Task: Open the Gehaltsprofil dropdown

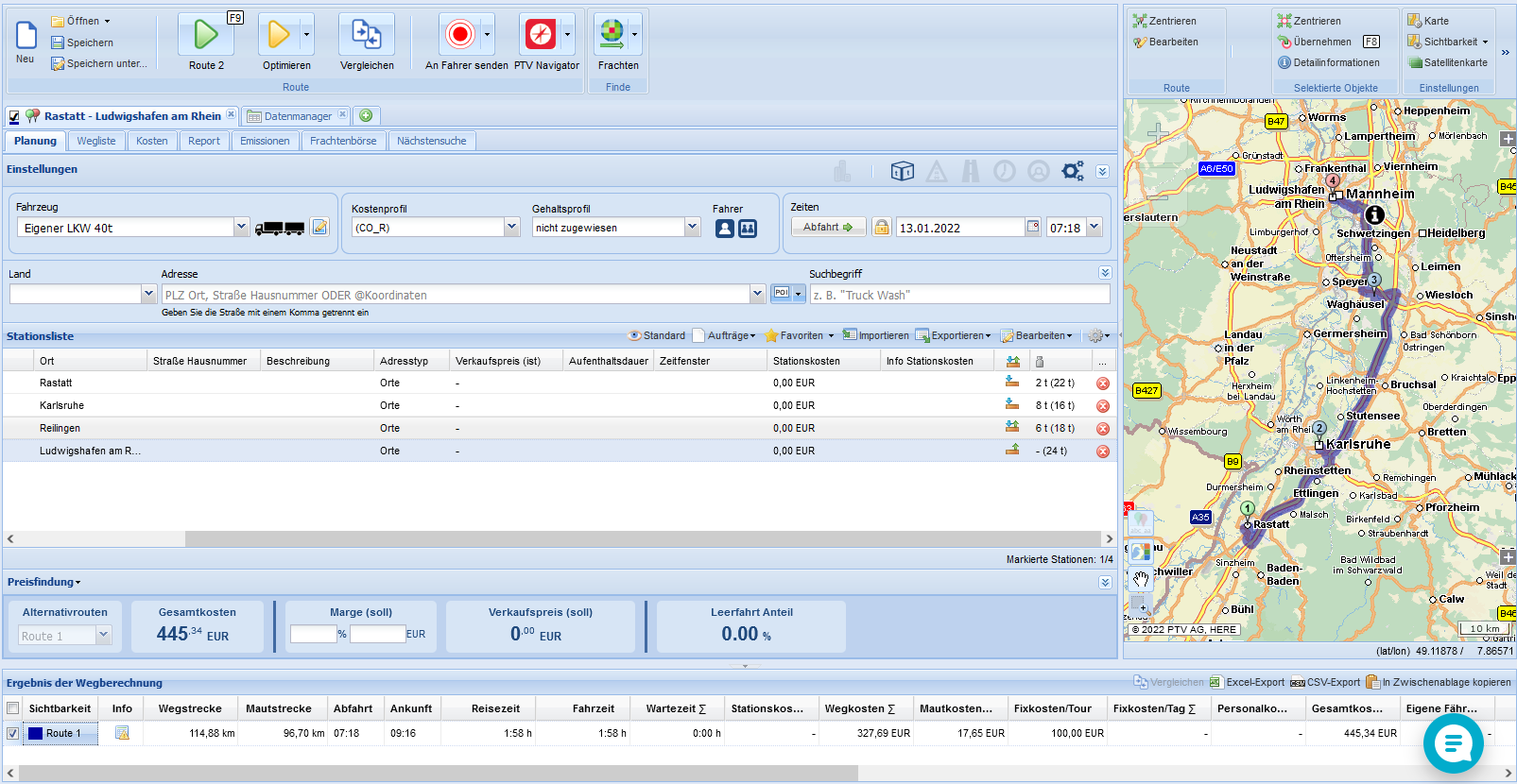Action: 692,228
